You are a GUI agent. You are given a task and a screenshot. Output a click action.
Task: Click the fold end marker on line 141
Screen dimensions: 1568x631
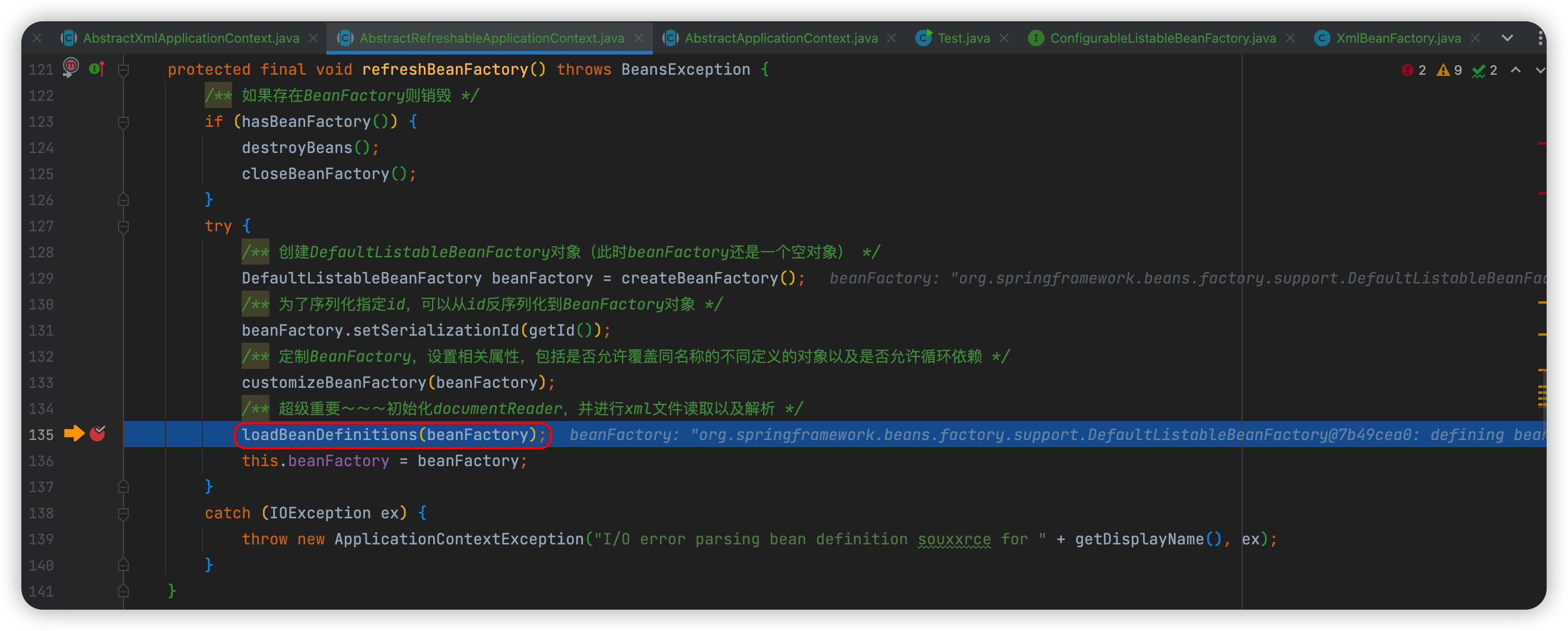click(x=123, y=591)
